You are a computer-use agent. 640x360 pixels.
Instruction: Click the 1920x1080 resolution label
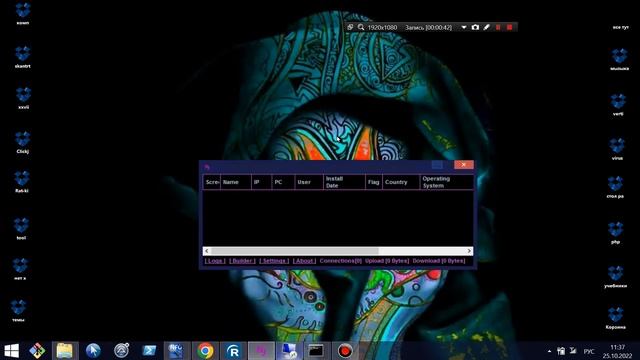point(382,27)
